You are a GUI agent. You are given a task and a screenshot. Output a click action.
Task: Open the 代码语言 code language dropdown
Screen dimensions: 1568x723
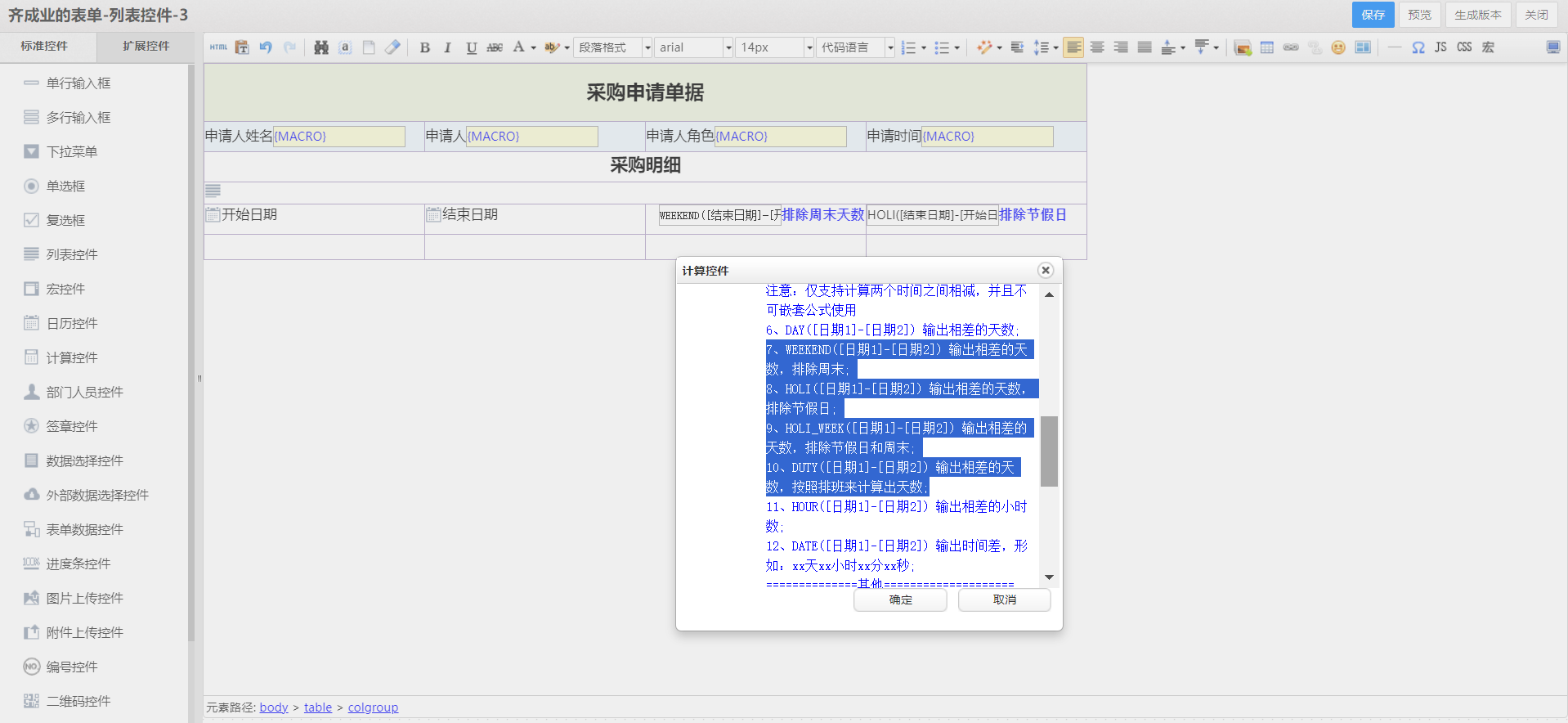855,47
